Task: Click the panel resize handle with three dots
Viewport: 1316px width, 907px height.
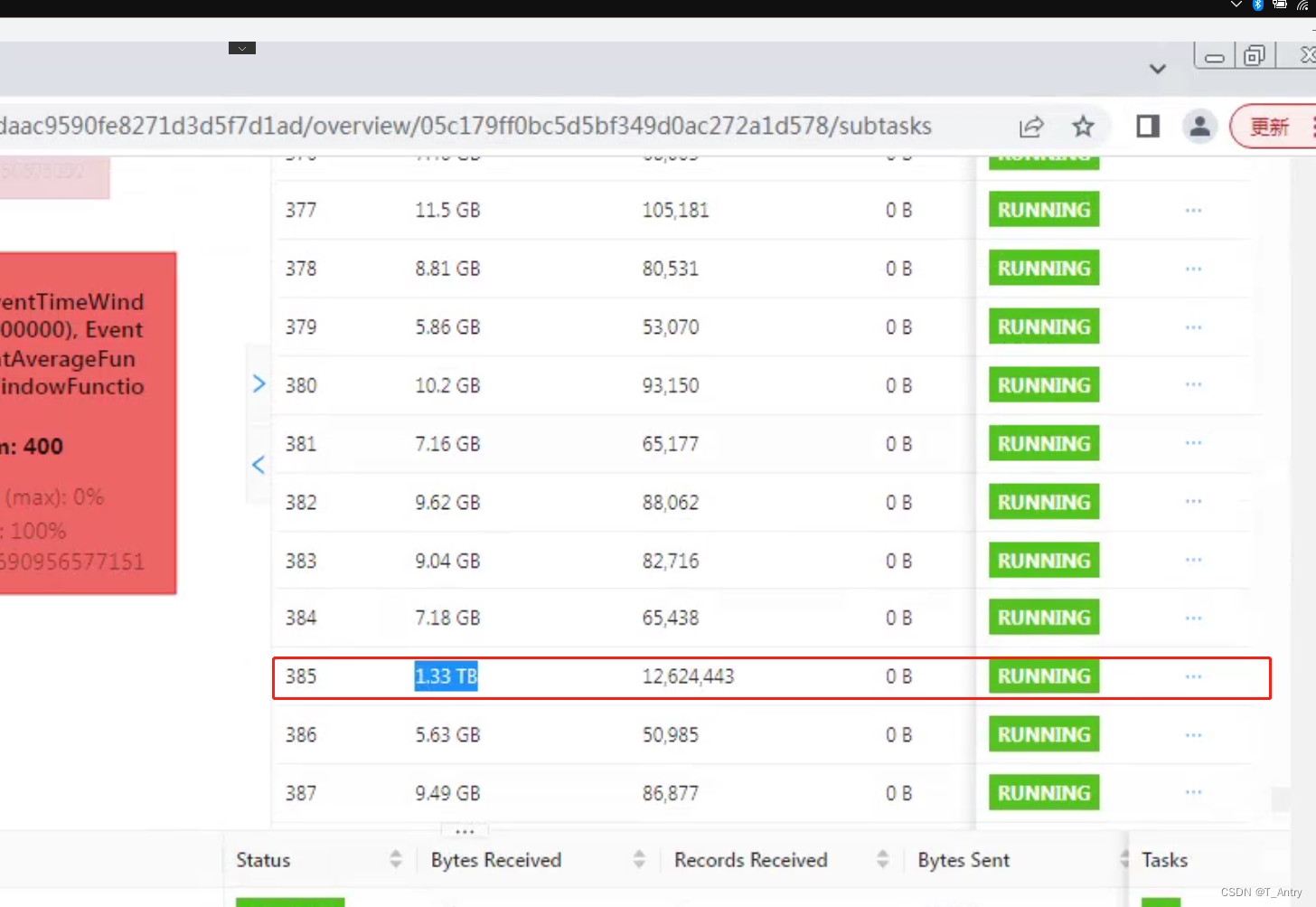Action: [x=465, y=830]
